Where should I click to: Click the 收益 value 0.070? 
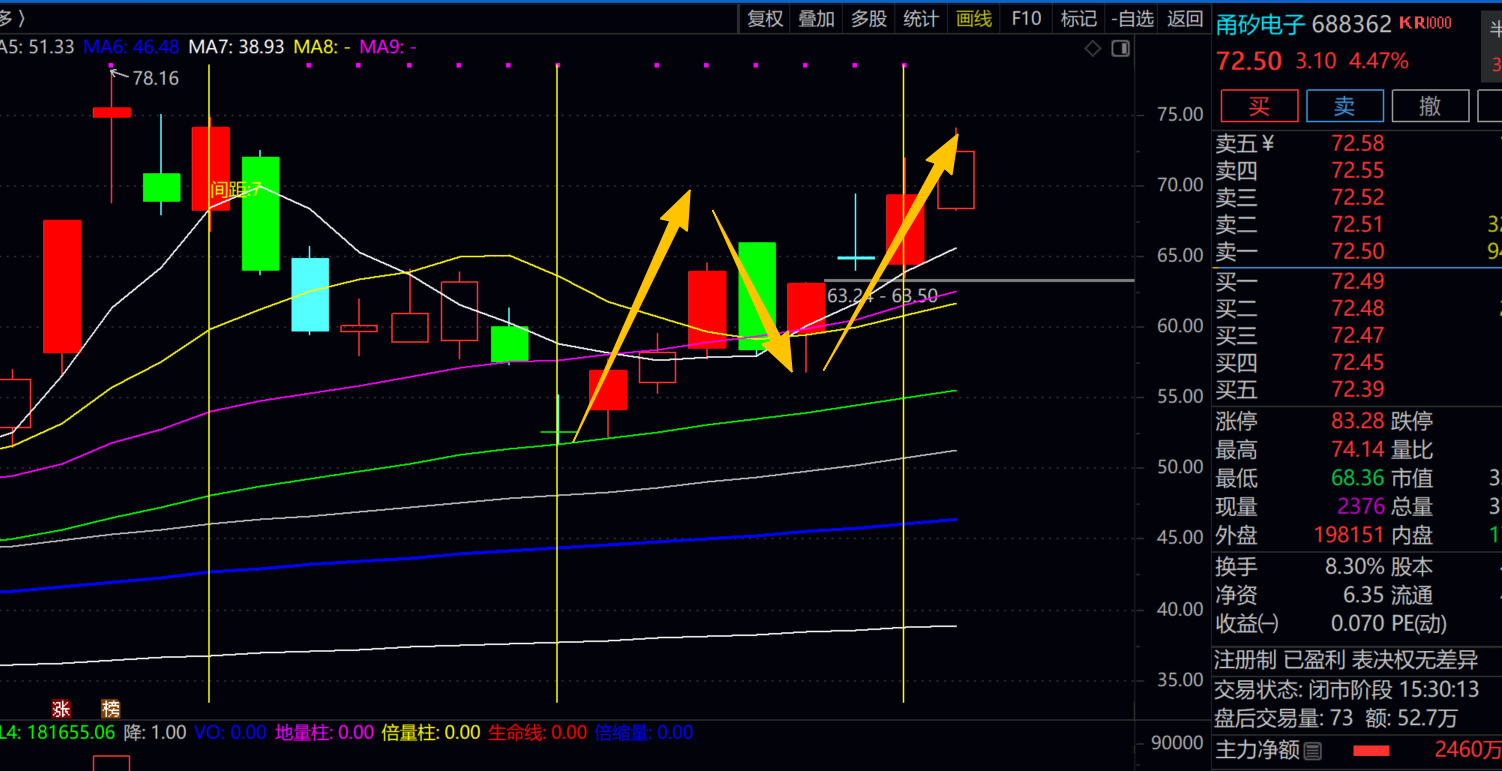[1357, 623]
